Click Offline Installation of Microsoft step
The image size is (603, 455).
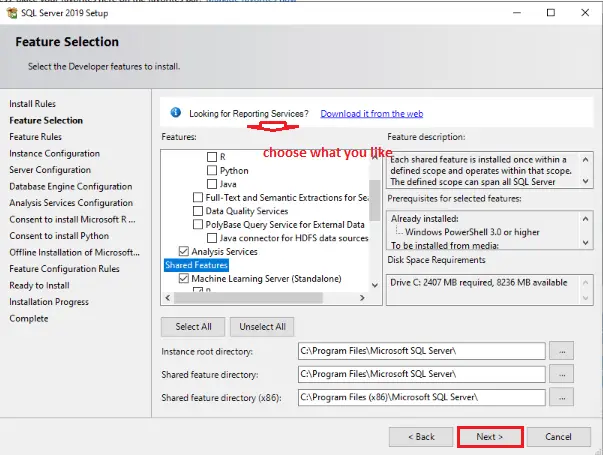point(74,252)
